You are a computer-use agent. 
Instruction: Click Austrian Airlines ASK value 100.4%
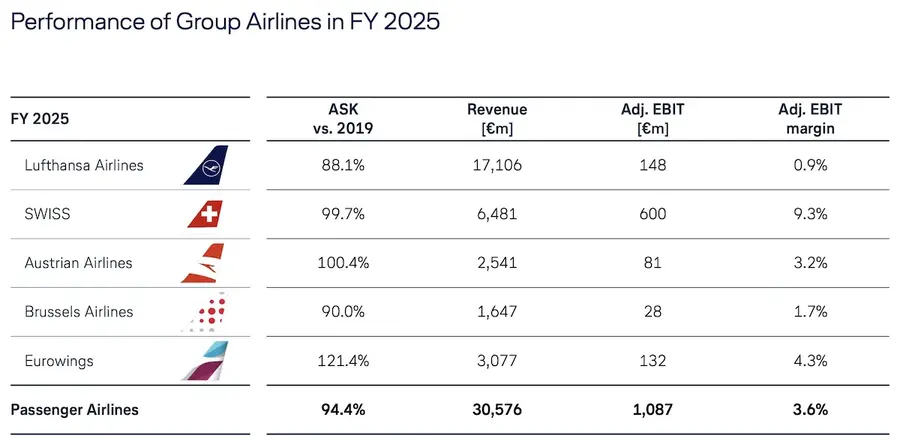(343, 263)
